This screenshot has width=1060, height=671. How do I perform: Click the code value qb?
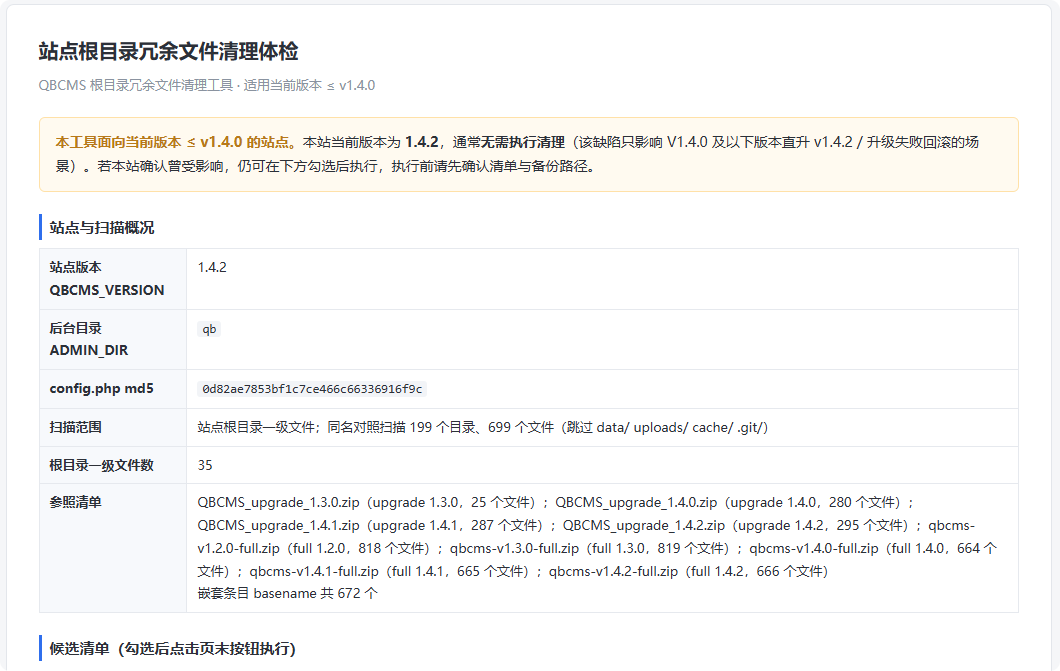(209, 329)
